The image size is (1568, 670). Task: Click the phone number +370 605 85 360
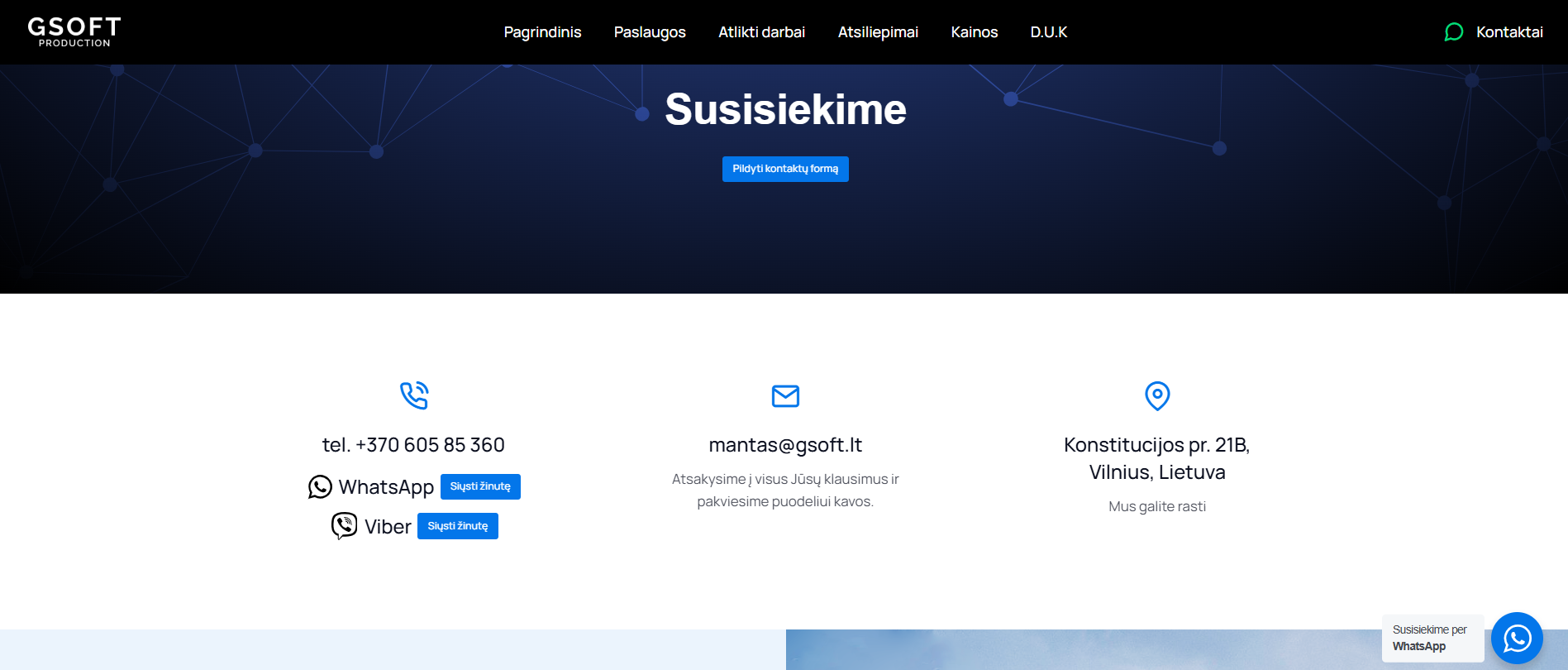point(413,445)
